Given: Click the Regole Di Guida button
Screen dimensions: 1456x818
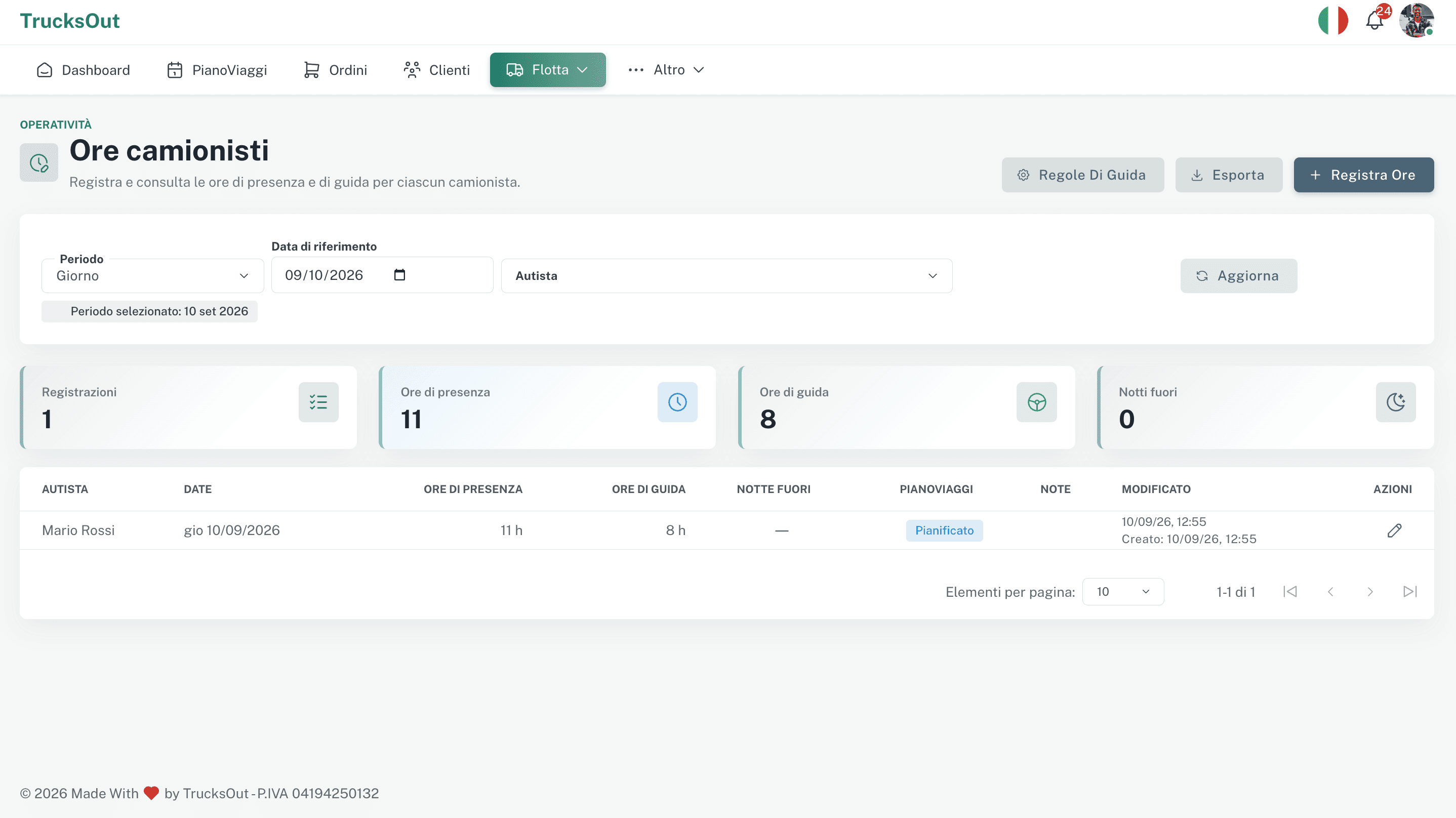Looking at the screenshot, I should (x=1082, y=175).
